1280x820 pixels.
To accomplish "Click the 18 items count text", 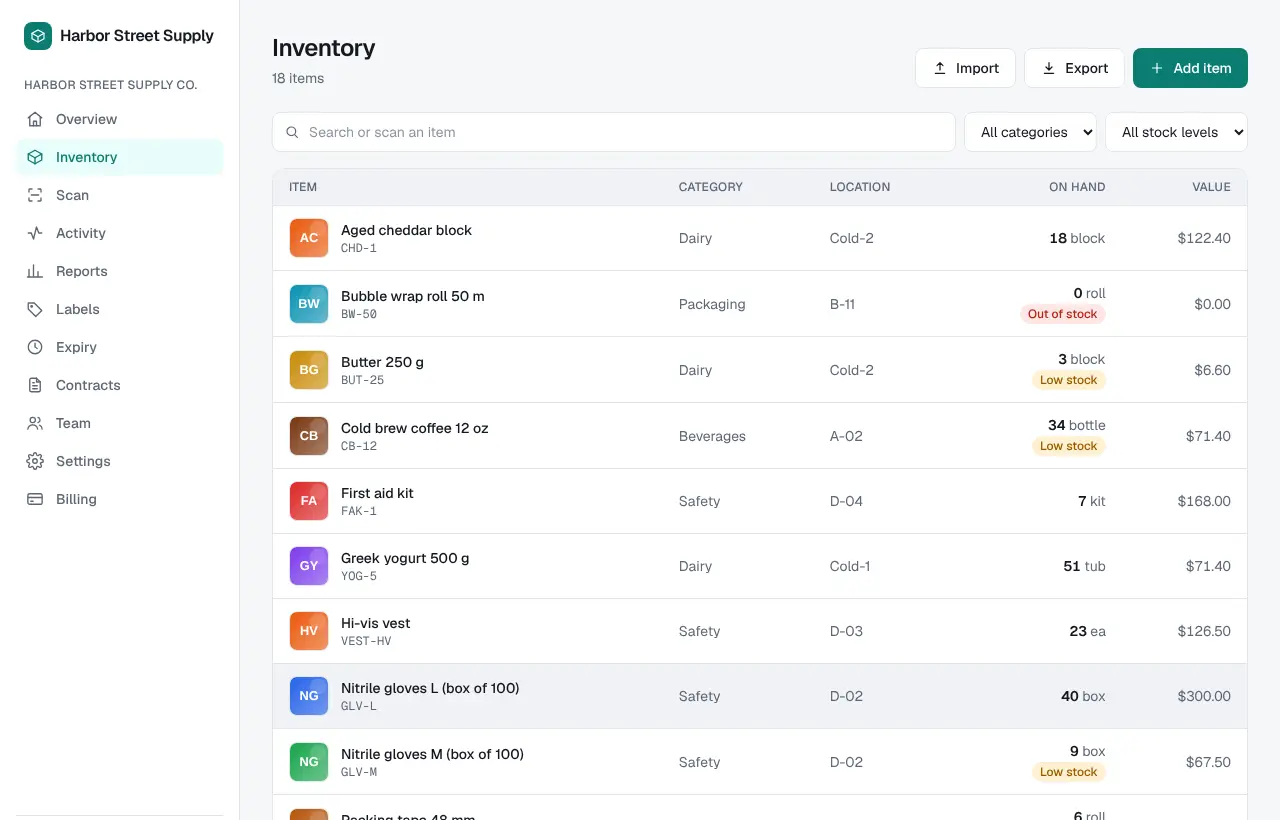I will (298, 78).
